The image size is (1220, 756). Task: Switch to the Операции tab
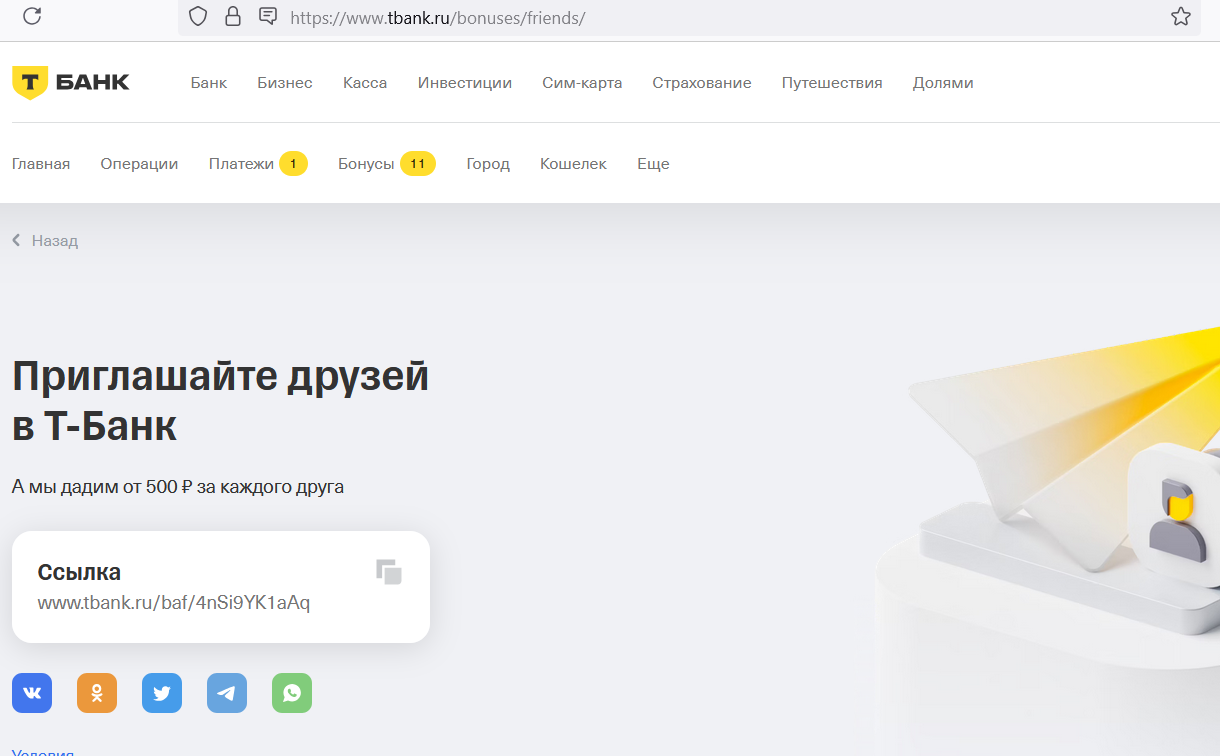pyautogui.click(x=139, y=164)
